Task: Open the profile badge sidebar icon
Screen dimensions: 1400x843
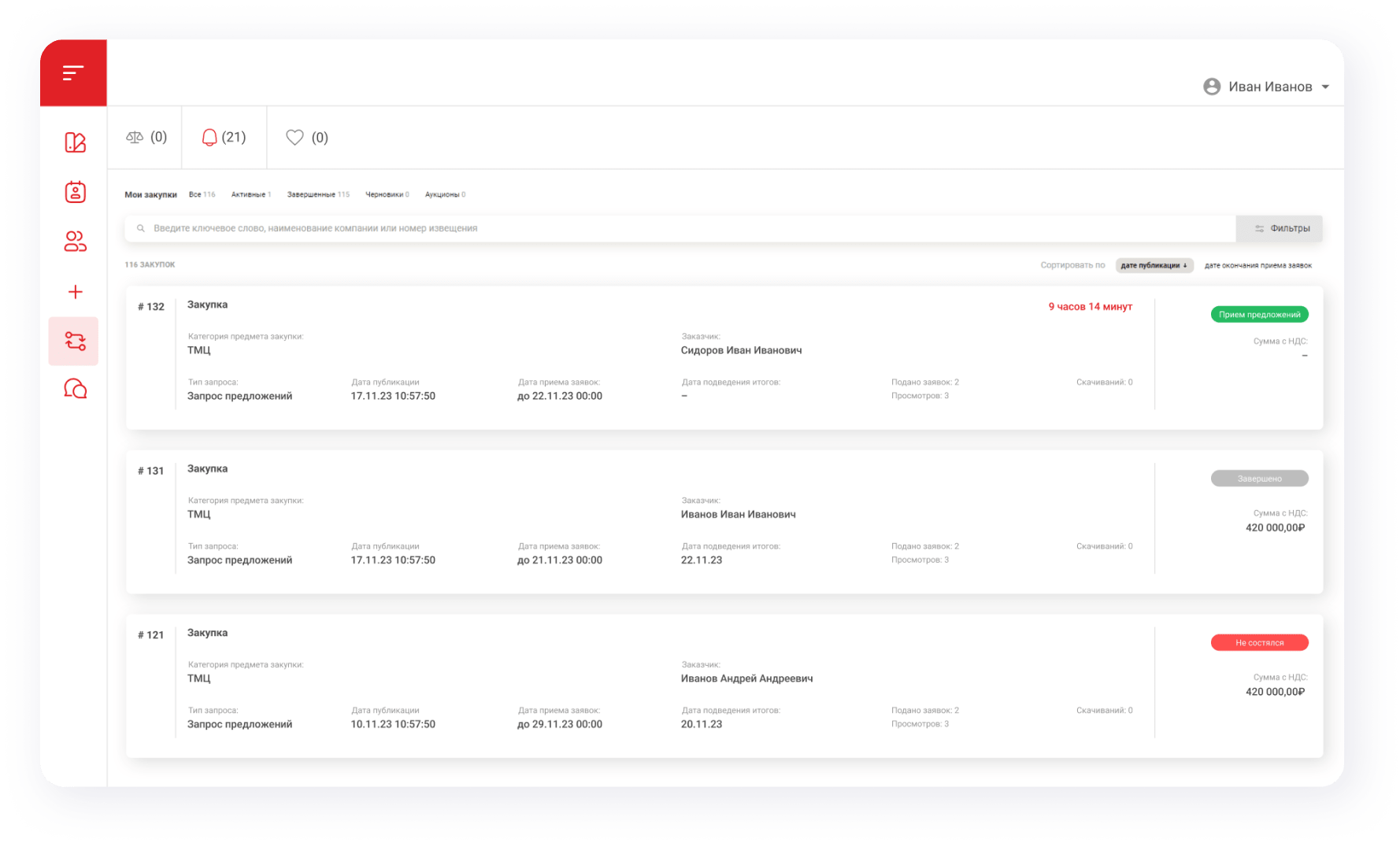Action: click(x=75, y=192)
